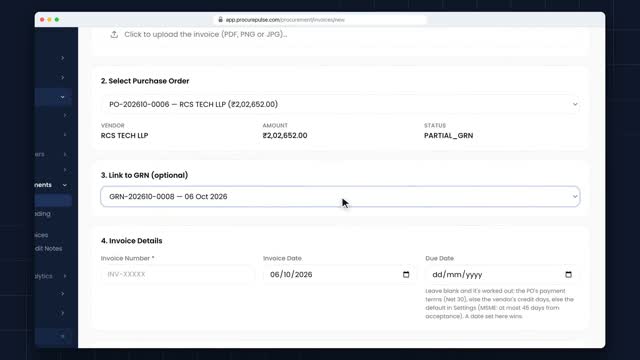This screenshot has height=360, width=640.
Task: Click the PARTIAL_GRN status value
Action: click(x=449, y=136)
